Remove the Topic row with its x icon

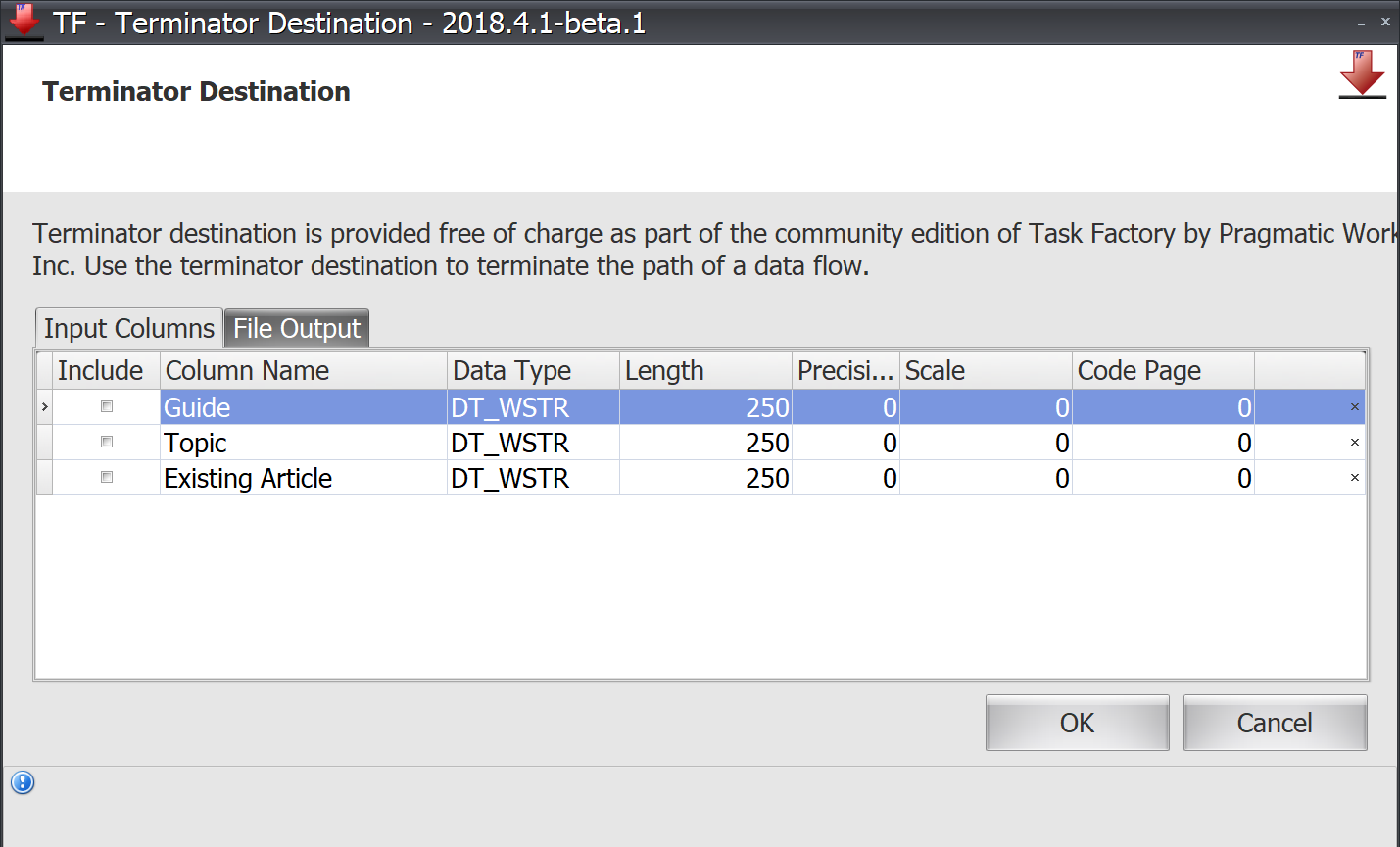pos(1355,443)
